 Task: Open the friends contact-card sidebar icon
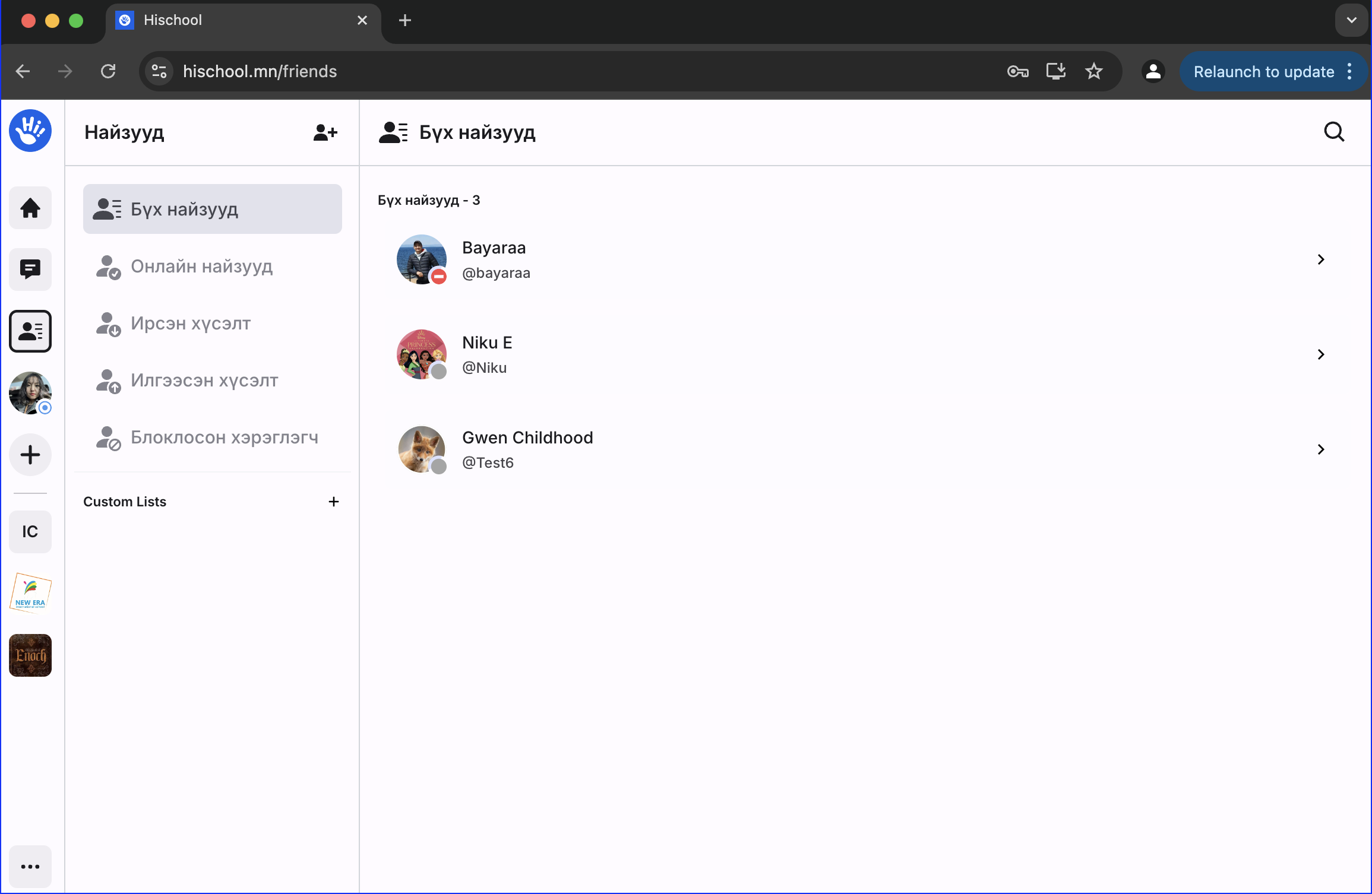(x=30, y=331)
